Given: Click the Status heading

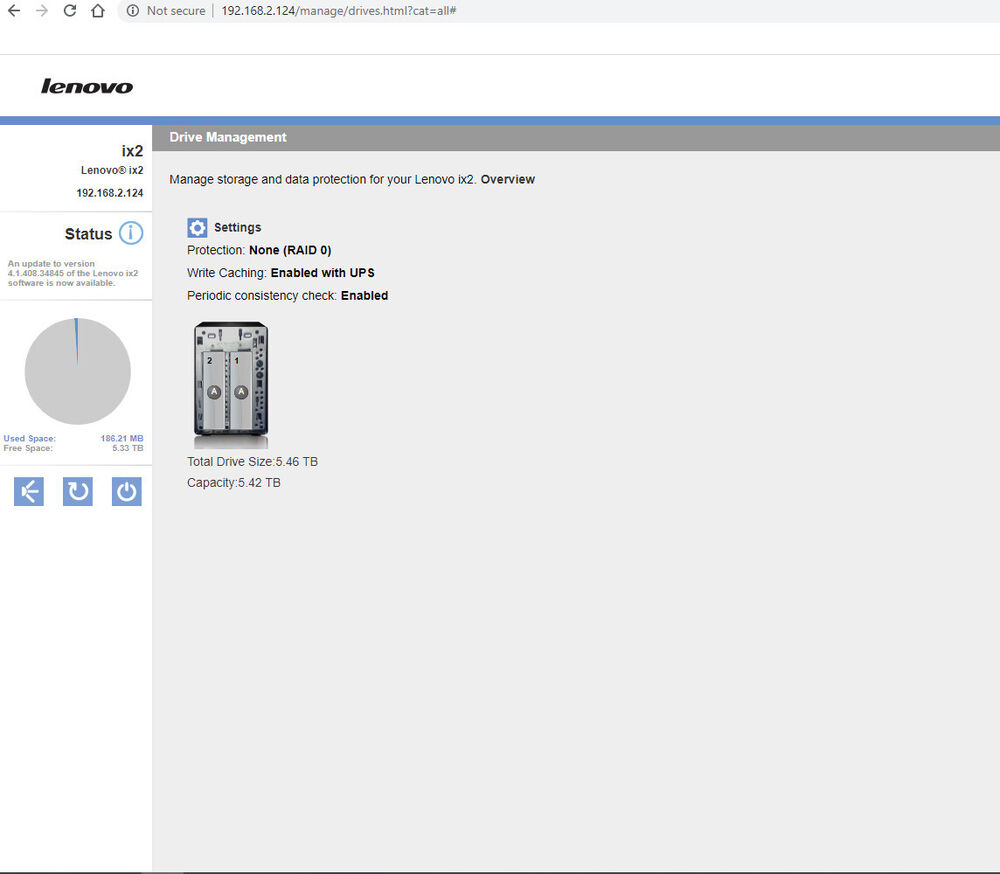Looking at the screenshot, I should [x=88, y=234].
